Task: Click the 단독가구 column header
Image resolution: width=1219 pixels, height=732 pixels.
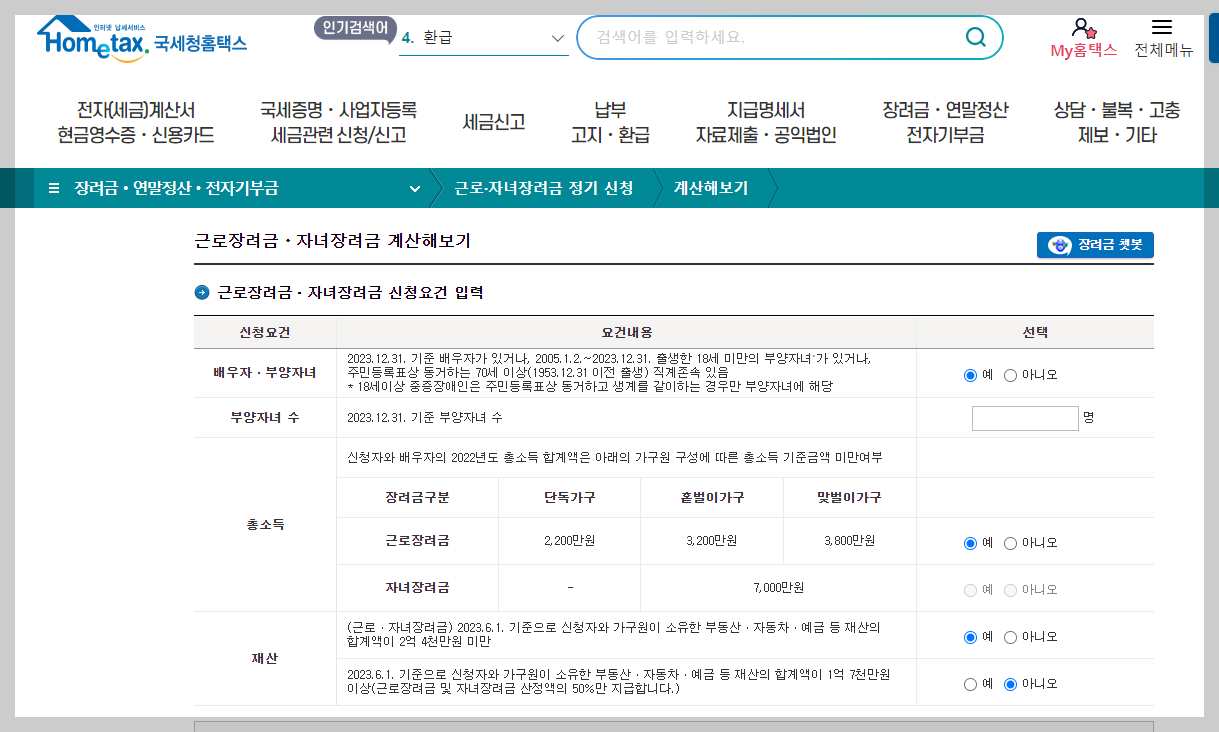Action: pyautogui.click(x=569, y=497)
